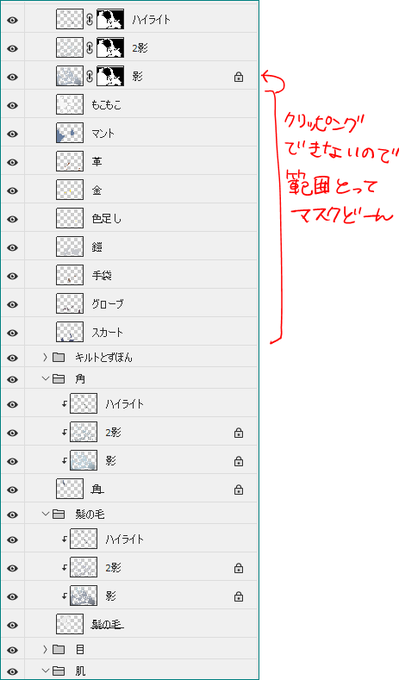The width and height of the screenshot is (399, 680).
Task: Click mask link icon on masked ハイライト layer
Action: 90,20
